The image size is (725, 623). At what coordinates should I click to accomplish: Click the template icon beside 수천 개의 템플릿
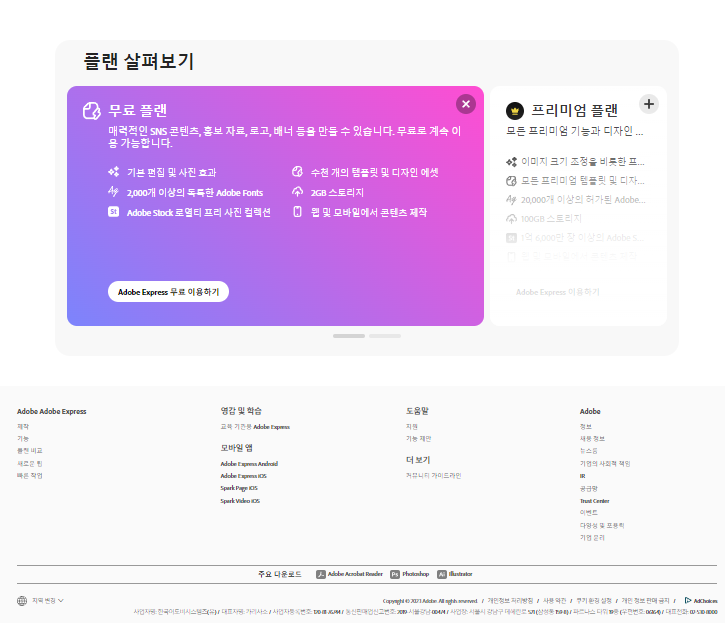point(297,172)
